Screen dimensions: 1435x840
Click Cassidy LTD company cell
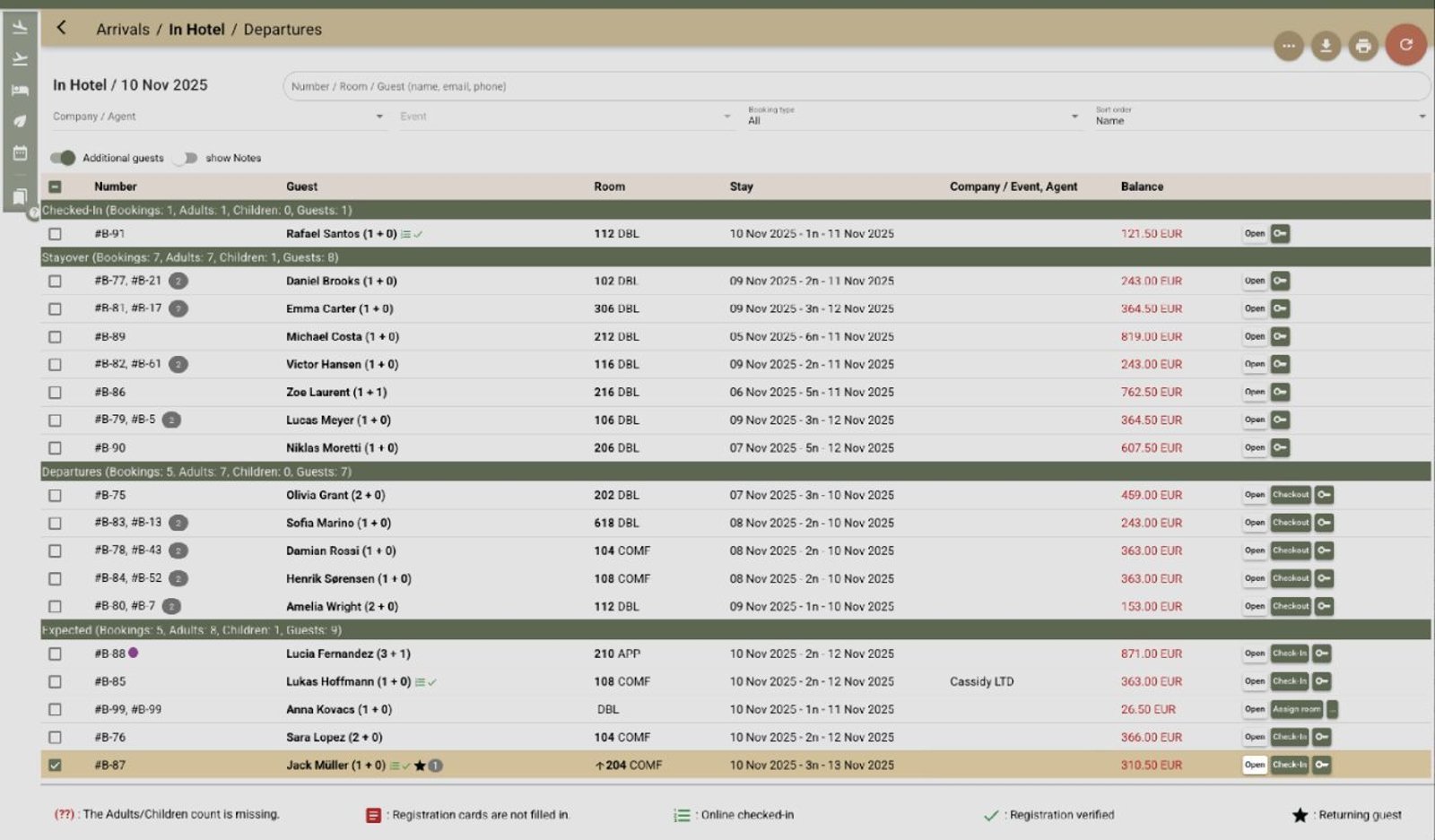coord(982,681)
